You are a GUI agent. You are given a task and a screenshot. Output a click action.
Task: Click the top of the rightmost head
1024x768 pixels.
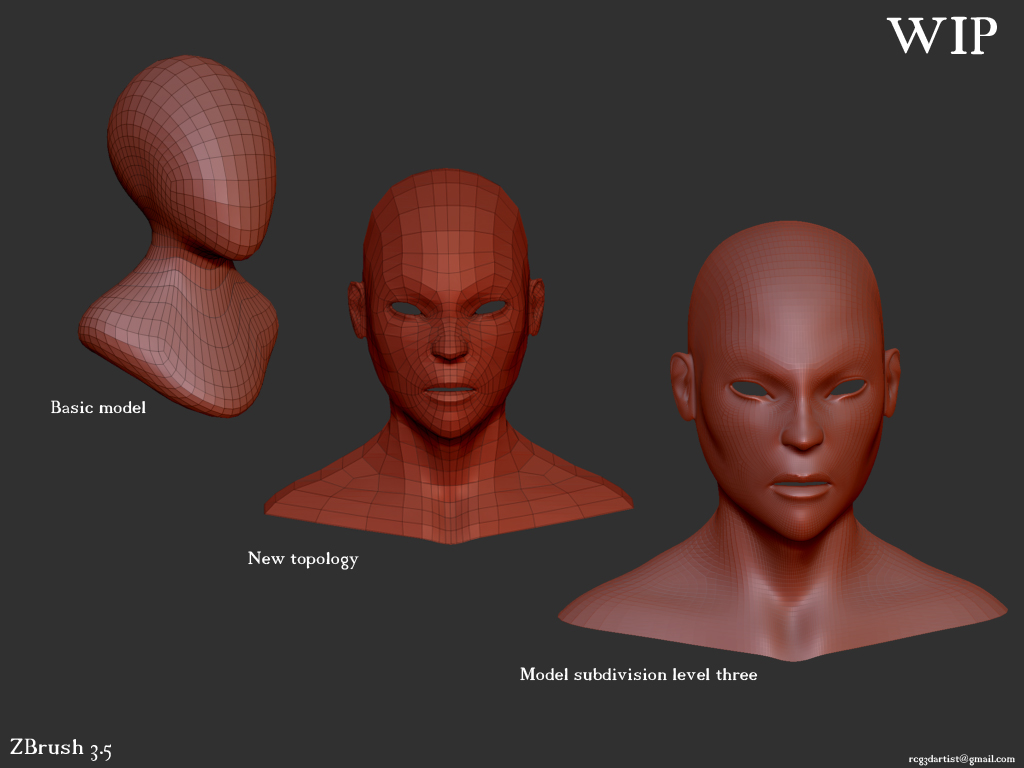click(x=785, y=225)
